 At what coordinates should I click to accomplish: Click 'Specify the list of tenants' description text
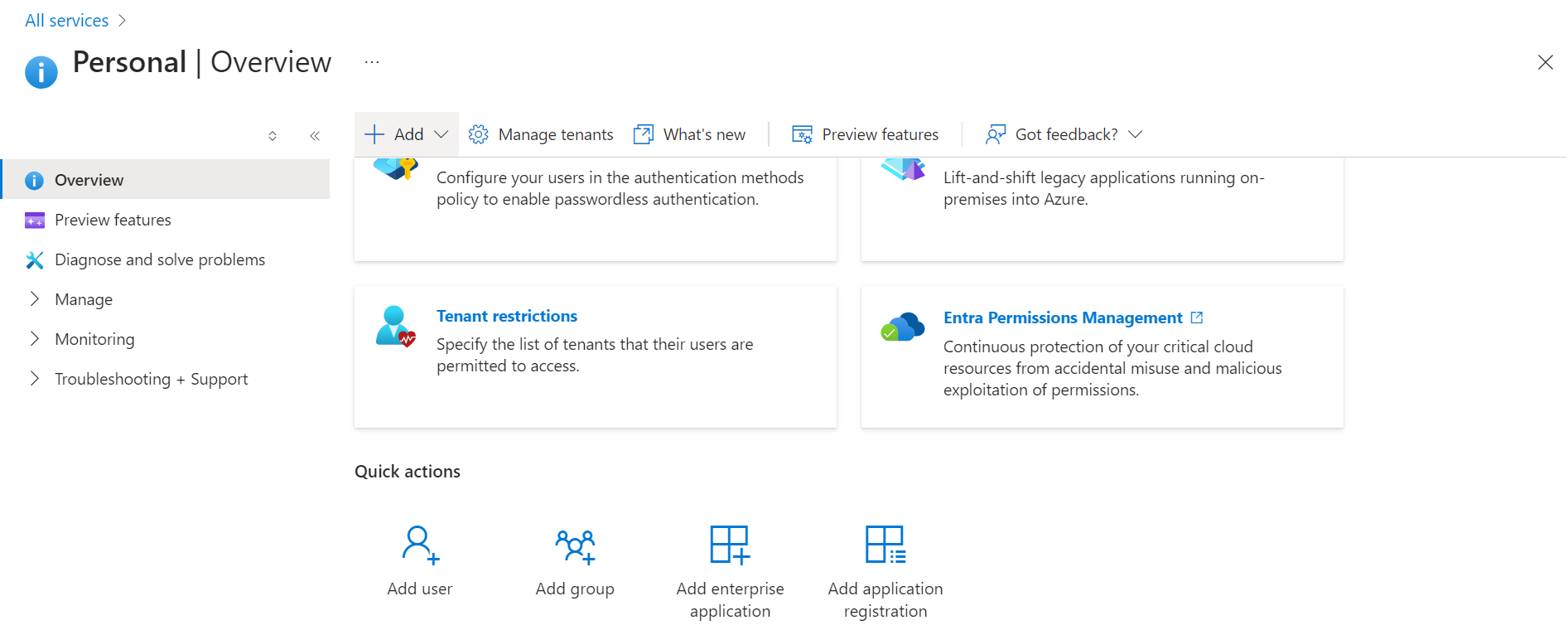(595, 355)
